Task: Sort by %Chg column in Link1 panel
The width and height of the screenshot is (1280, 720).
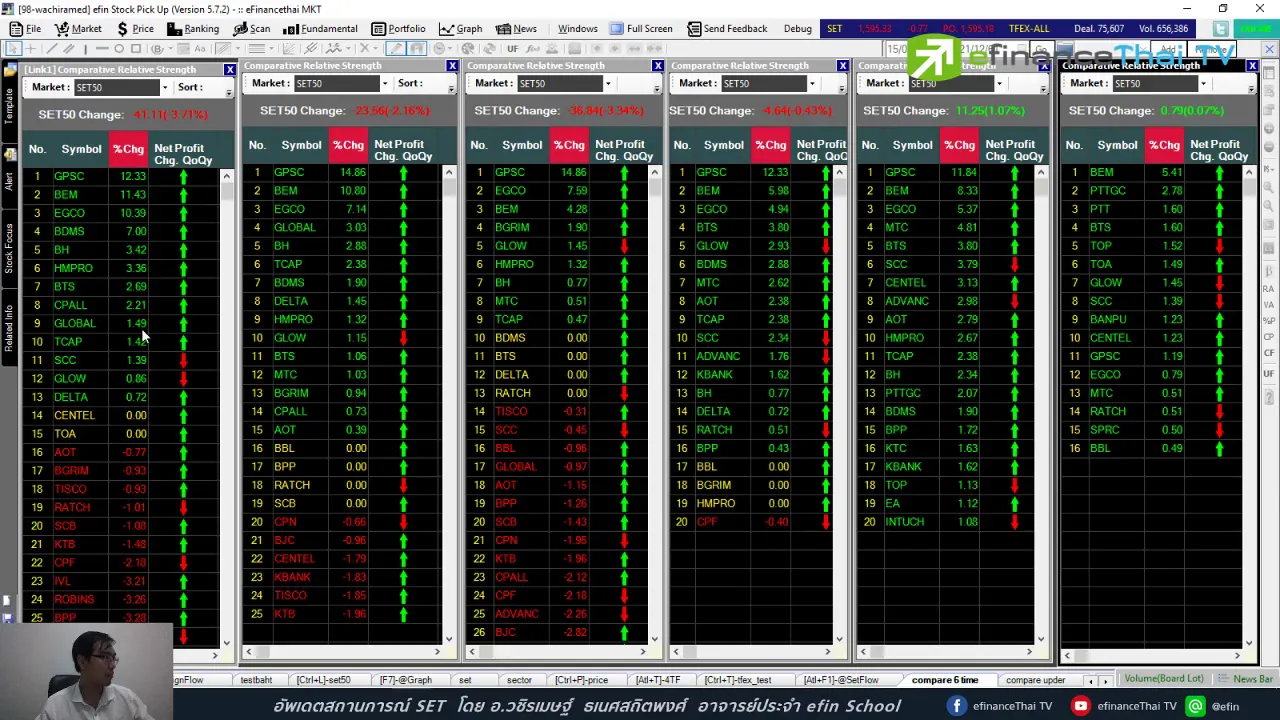Action: [128, 150]
